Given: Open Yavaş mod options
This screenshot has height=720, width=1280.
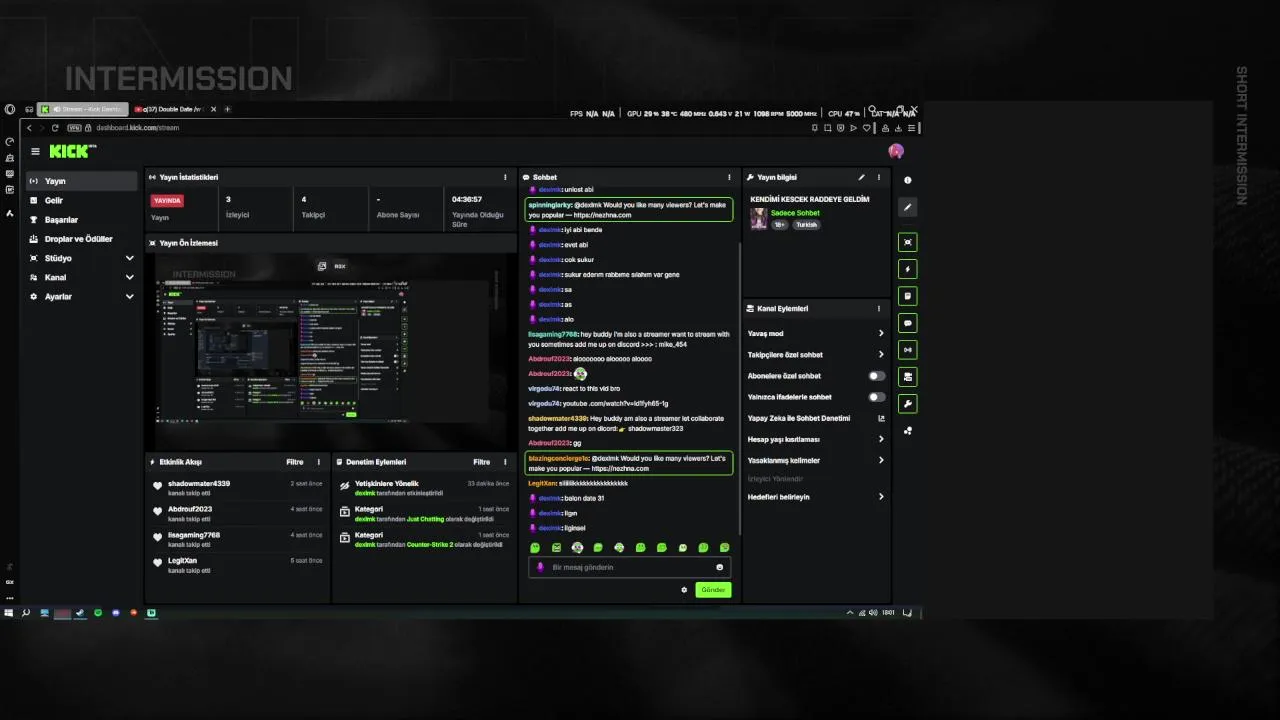Looking at the screenshot, I should pyautogui.click(x=816, y=333).
